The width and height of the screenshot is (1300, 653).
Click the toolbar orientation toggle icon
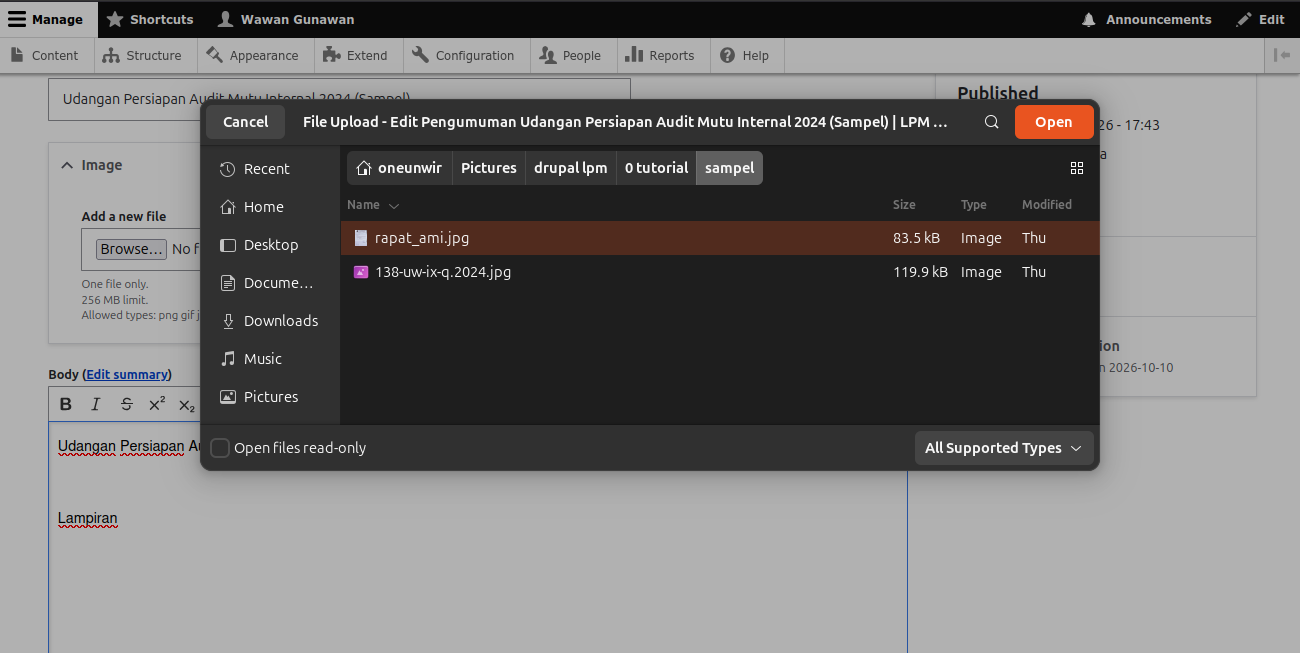[1282, 55]
